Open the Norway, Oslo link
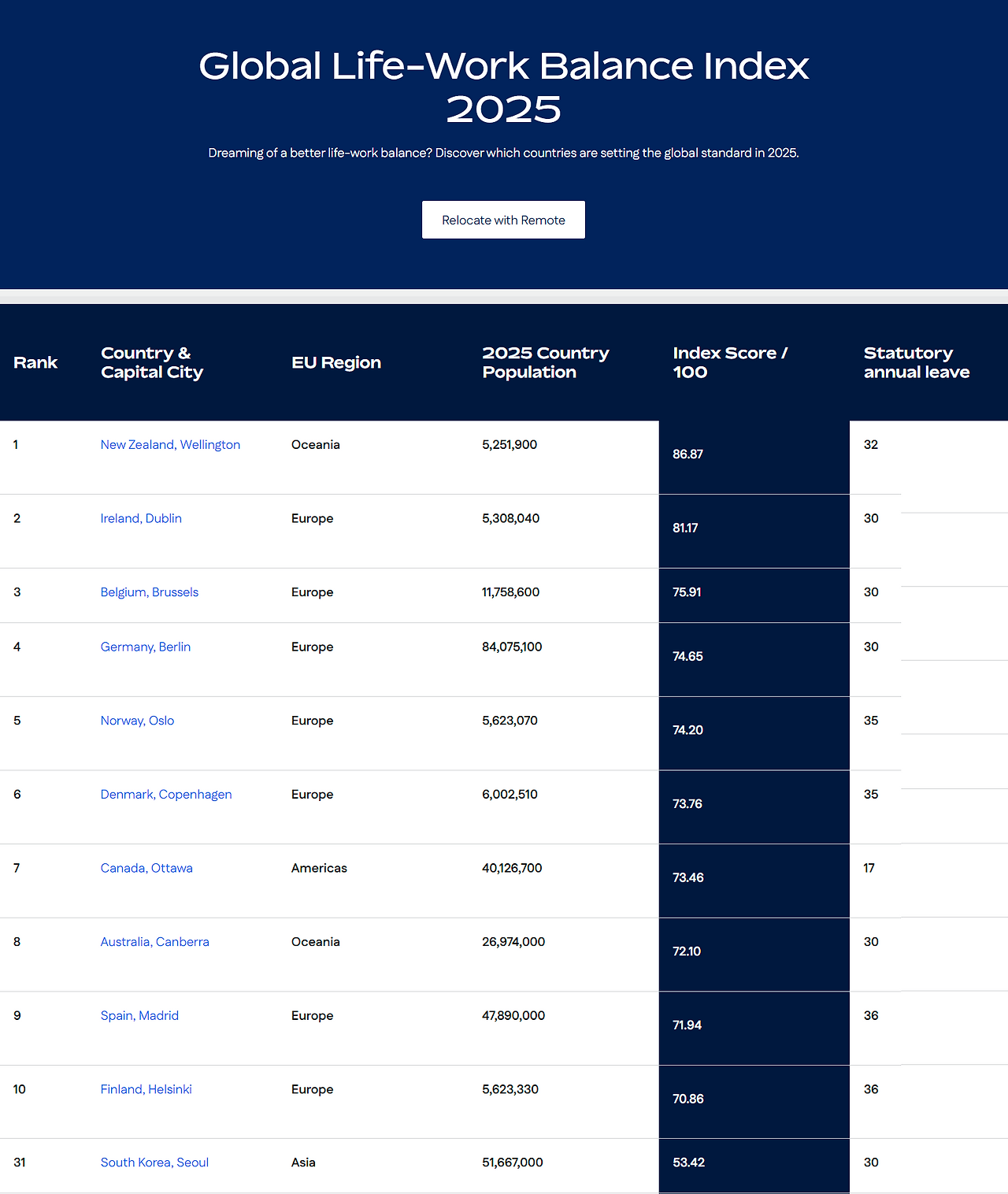 [x=137, y=721]
